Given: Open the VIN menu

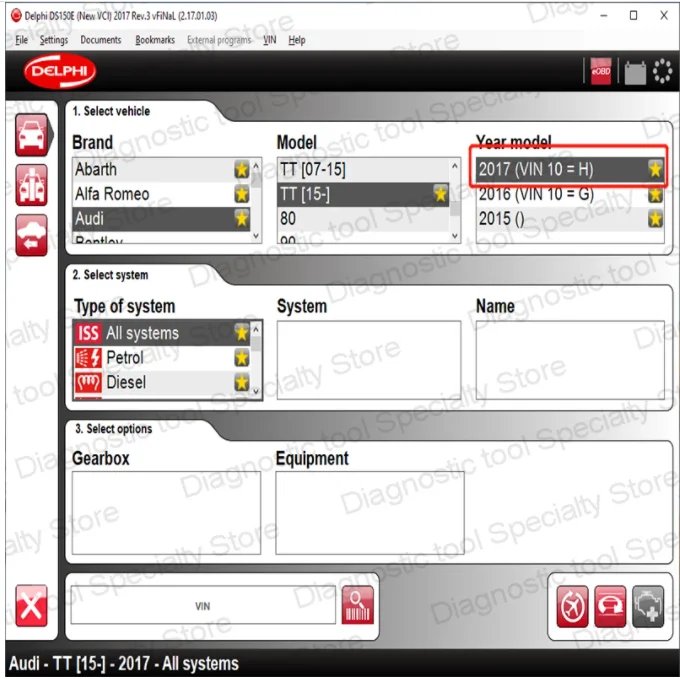Looking at the screenshot, I should pos(269,40).
